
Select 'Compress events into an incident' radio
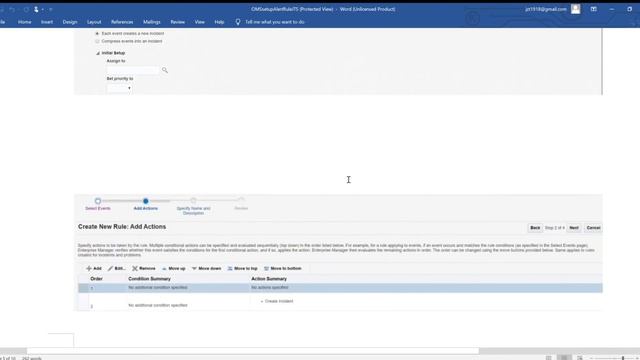97,41
